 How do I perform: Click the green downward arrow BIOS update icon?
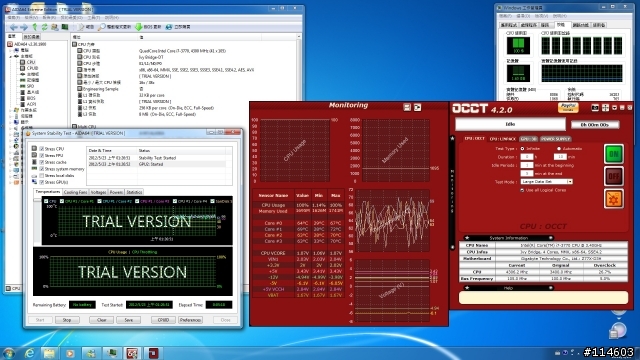pos(139,27)
